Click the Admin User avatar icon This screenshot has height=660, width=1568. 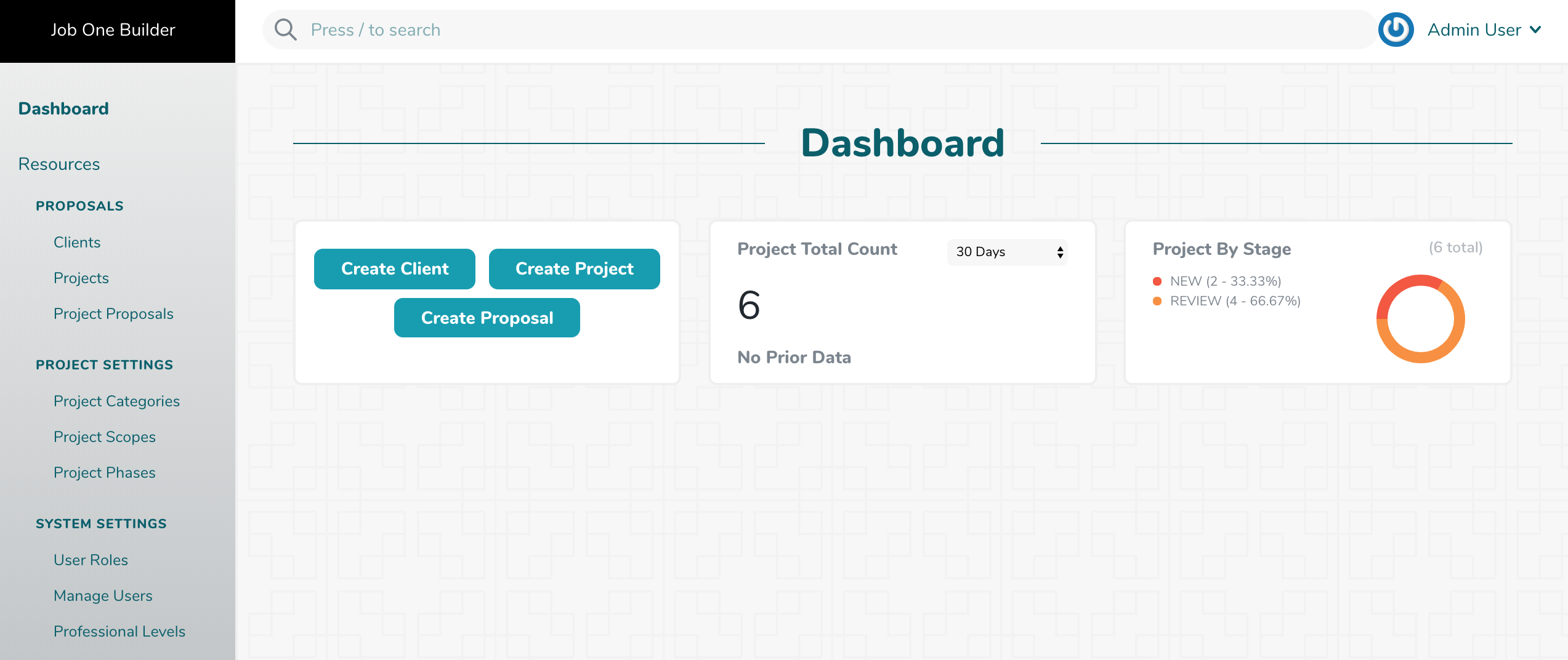click(x=1396, y=30)
